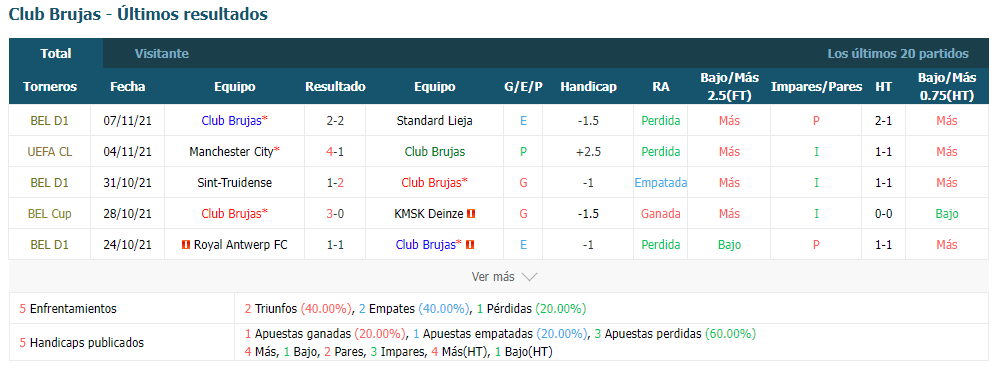Click the BEL Cup tournament label
This screenshot has width=996, height=371.
(50, 214)
